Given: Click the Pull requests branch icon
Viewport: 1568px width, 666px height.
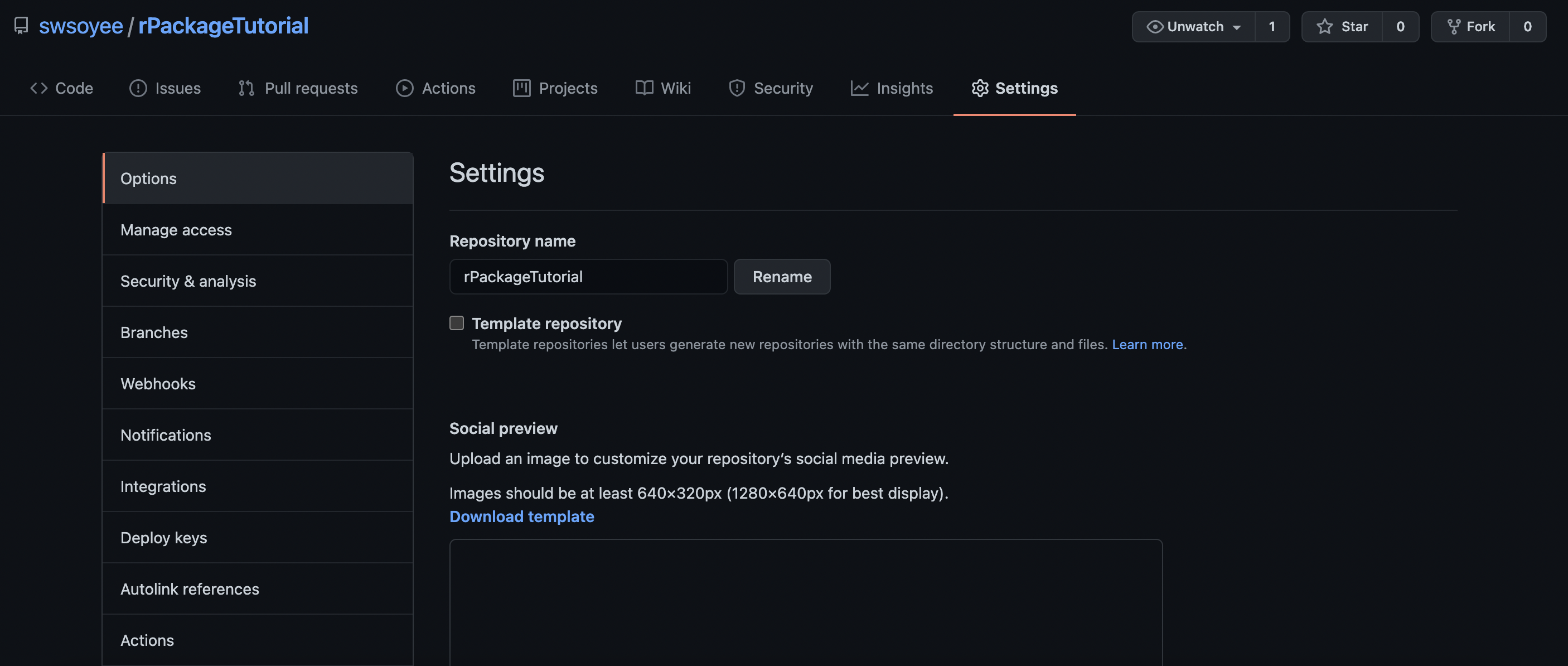Looking at the screenshot, I should [x=246, y=88].
